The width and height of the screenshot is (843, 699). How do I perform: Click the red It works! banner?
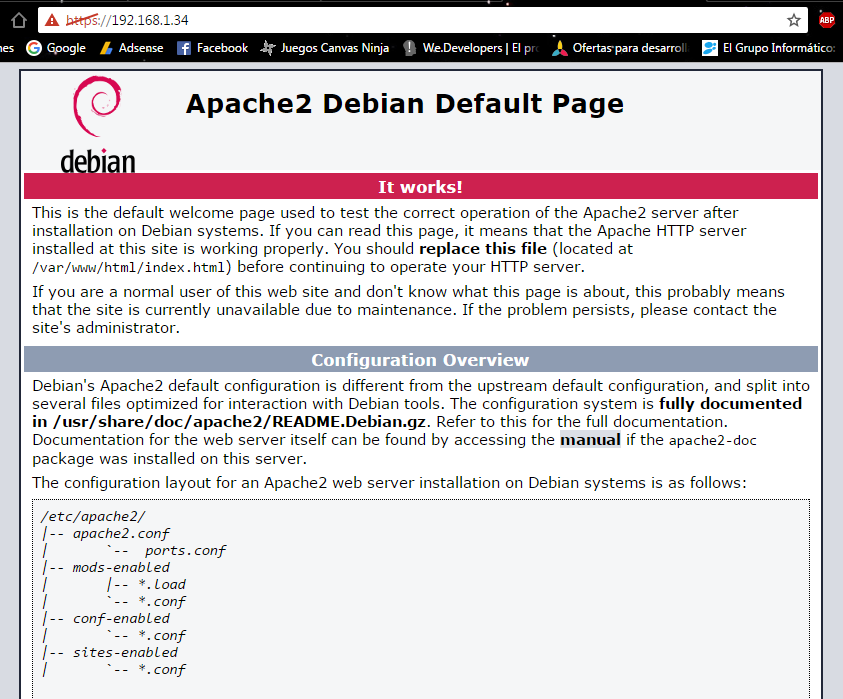(420, 187)
